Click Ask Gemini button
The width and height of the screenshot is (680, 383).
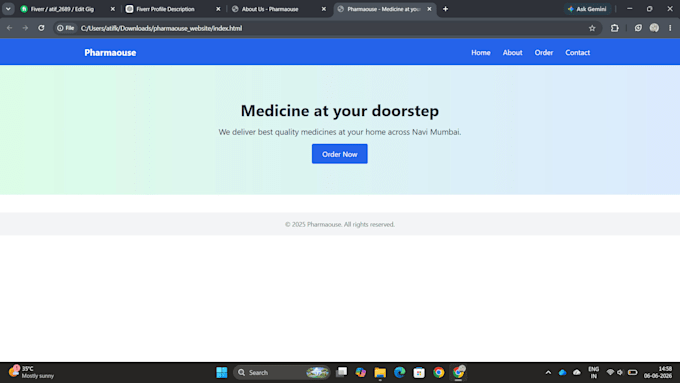587,9
